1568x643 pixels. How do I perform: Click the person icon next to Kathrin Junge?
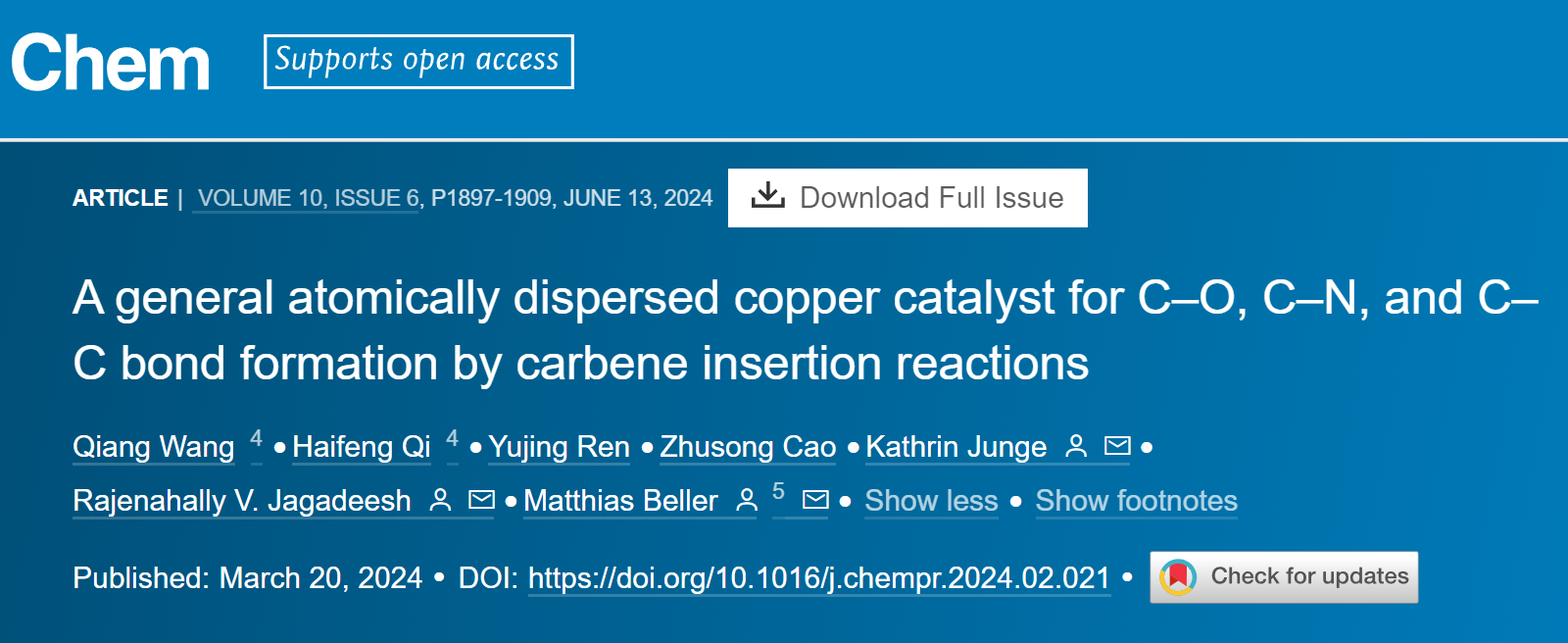tap(1076, 446)
